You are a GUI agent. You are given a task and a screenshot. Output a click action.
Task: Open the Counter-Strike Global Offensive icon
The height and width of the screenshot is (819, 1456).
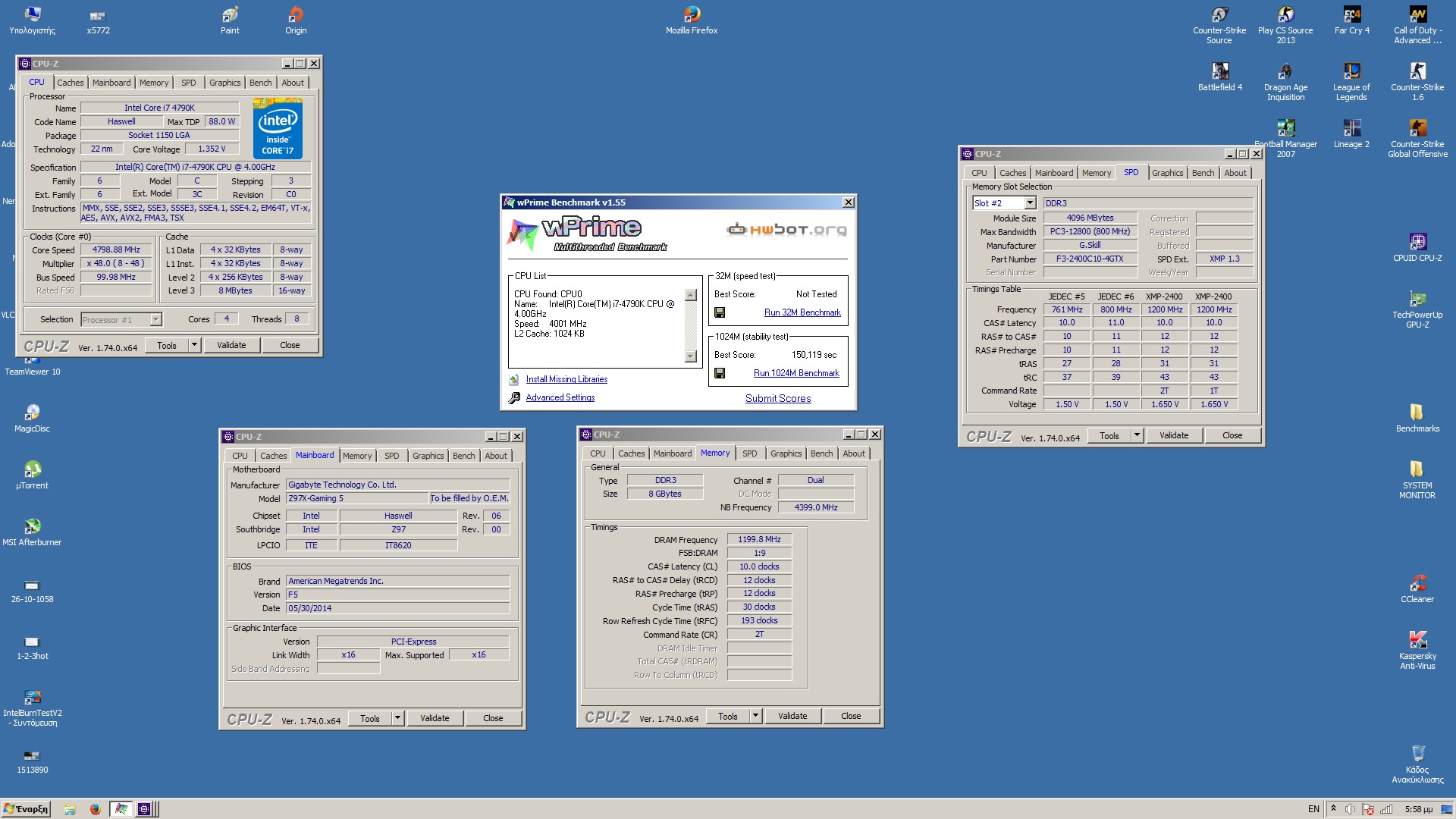(1417, 139)
